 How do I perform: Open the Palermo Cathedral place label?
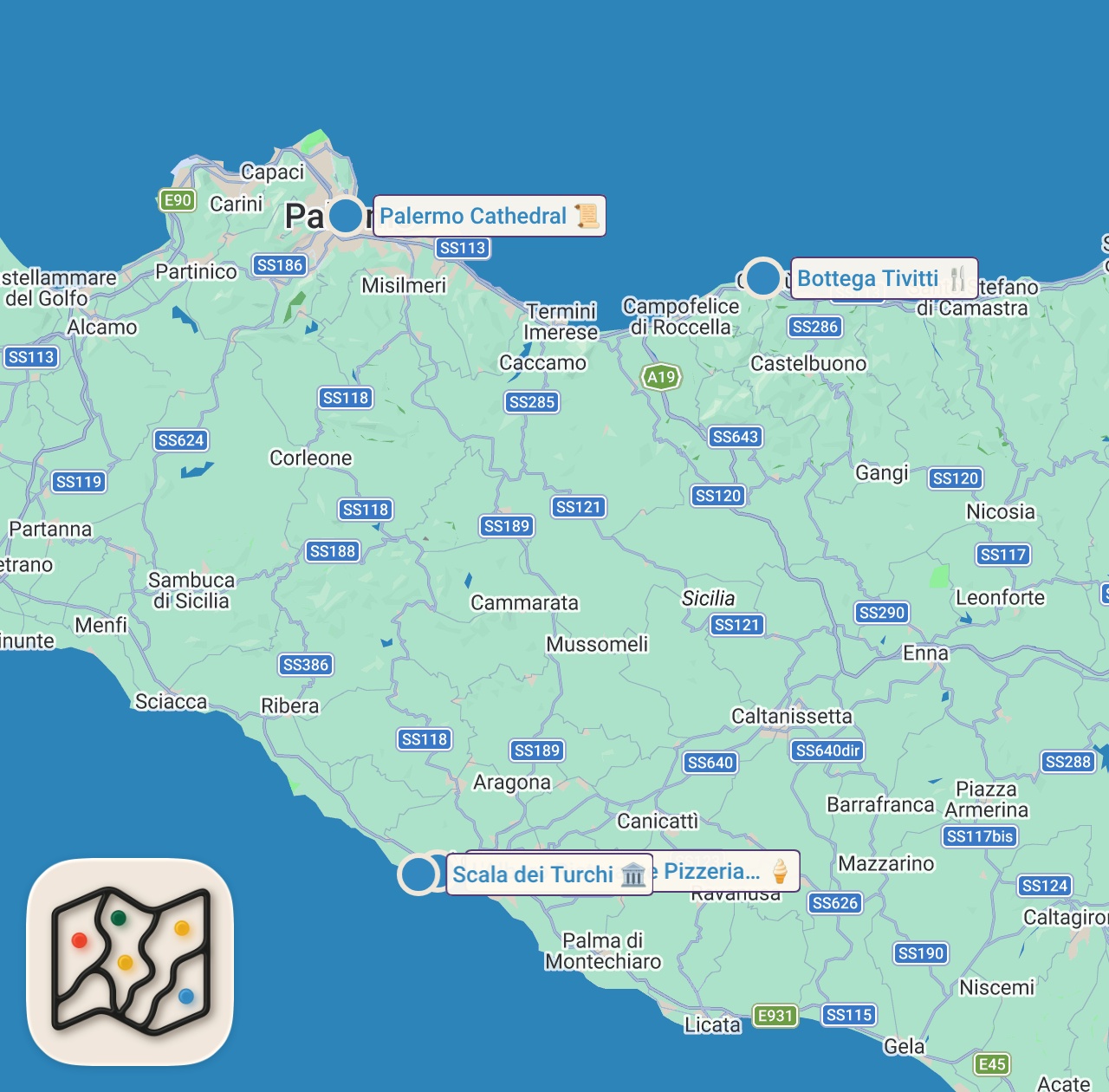pyautogui.click(x=490, y=216)
